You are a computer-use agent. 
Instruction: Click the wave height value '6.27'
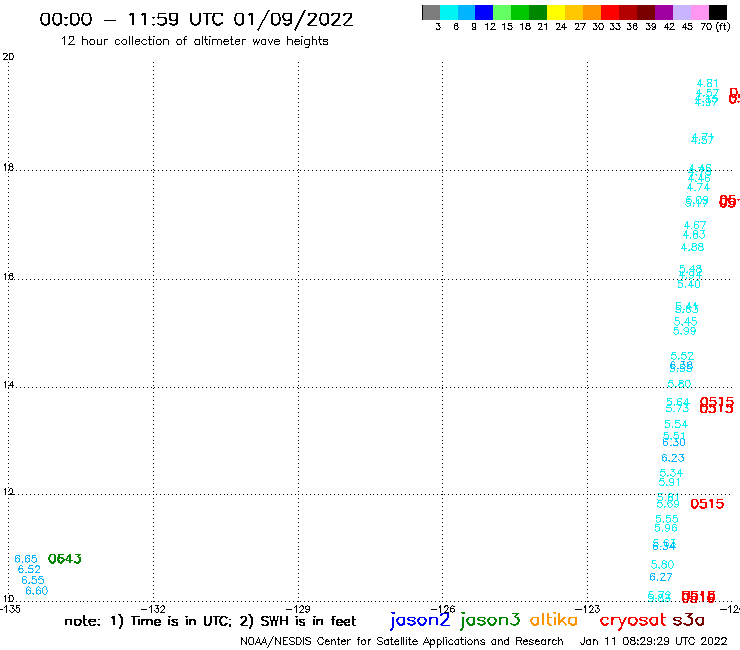point(661,577)
